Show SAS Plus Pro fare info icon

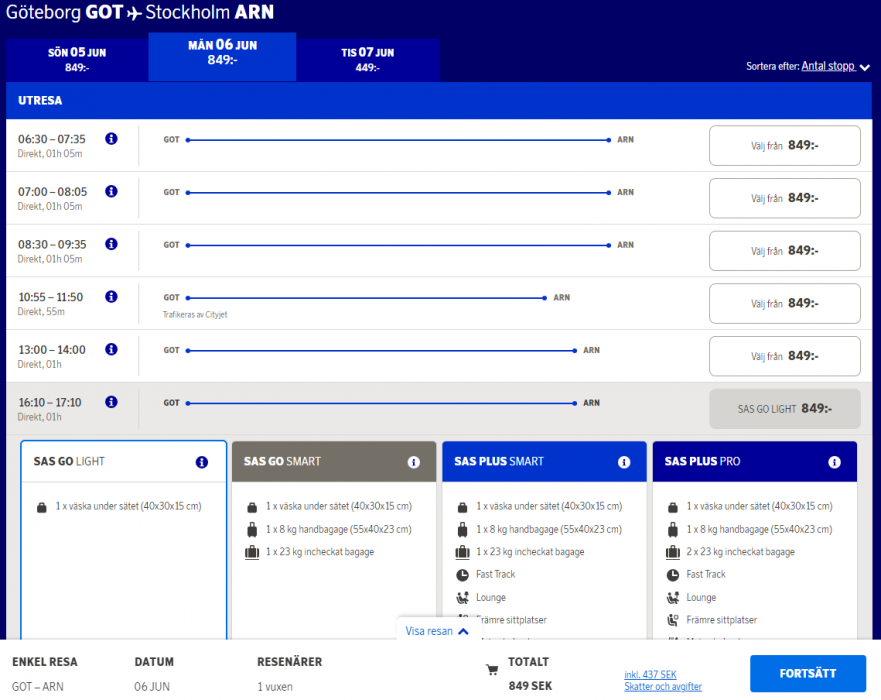[x=834, y=462]
